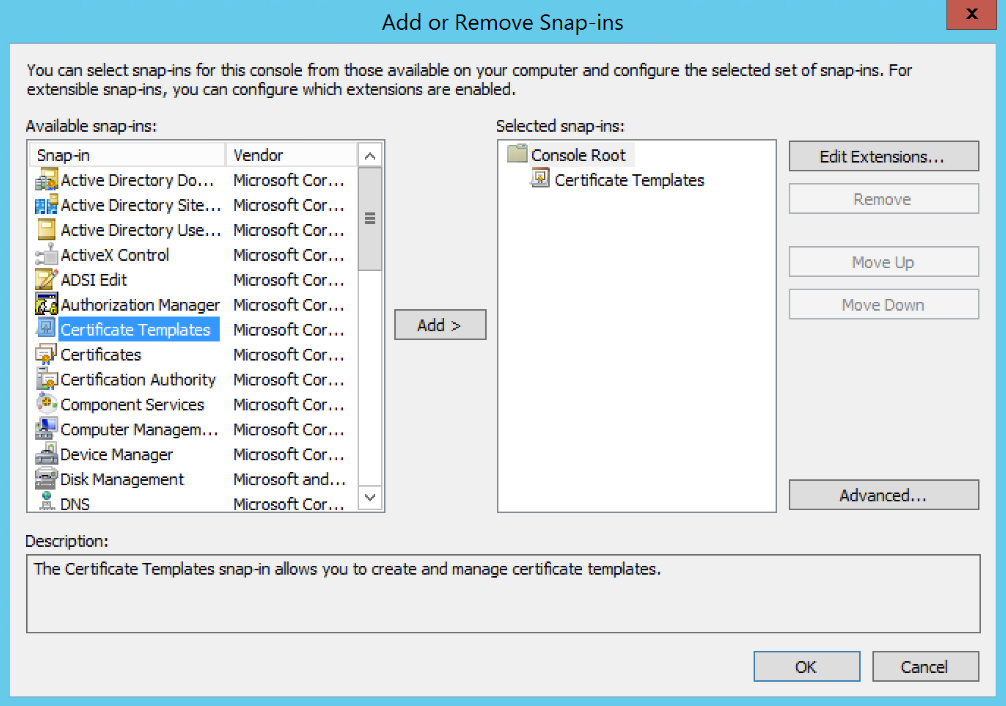The width and height of the screenshot is (1006, 706).
Task: Select Certificate Templates under Console Root
Action: point(629,180)
